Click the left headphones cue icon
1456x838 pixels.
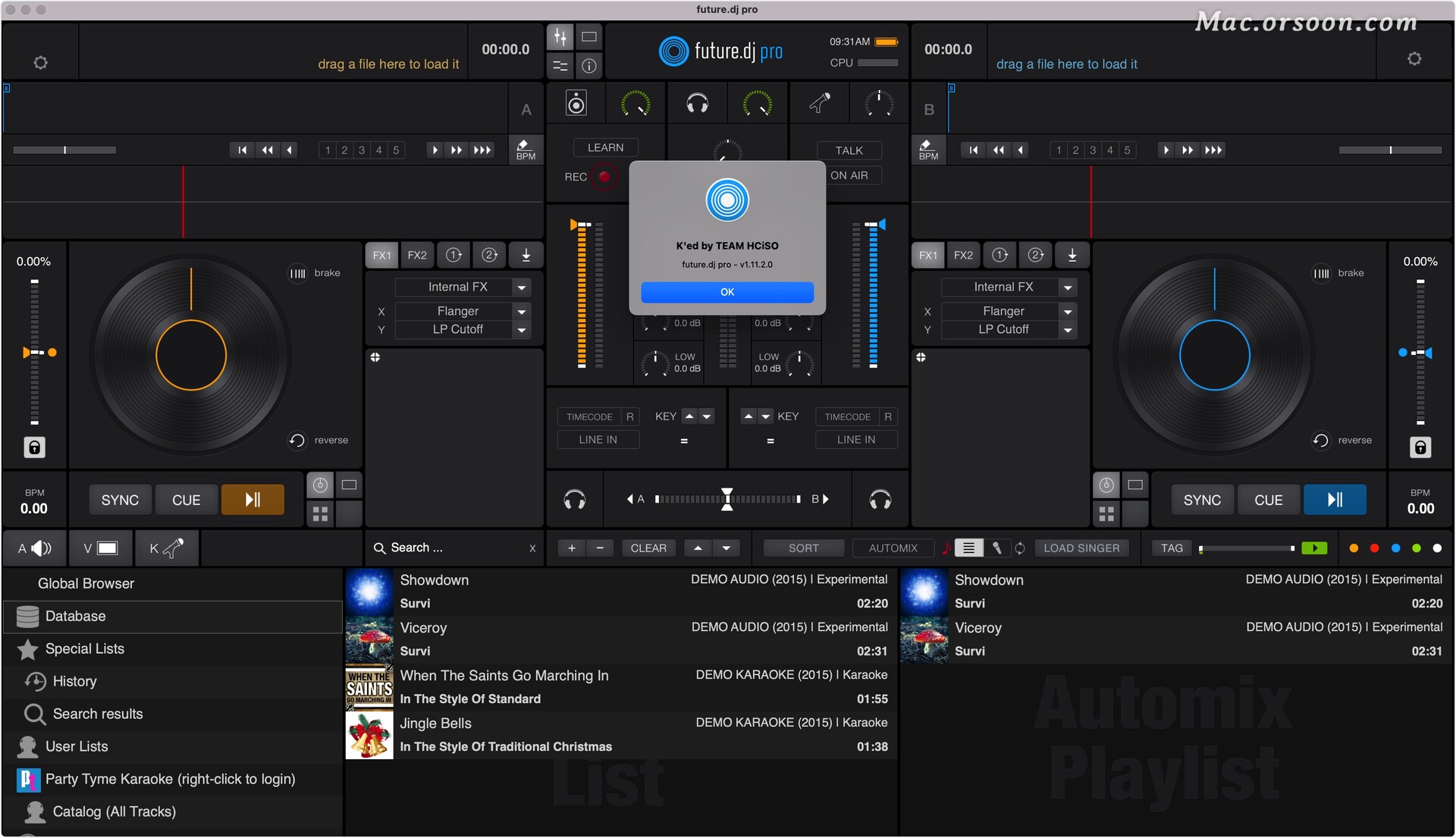pos(575,500)
